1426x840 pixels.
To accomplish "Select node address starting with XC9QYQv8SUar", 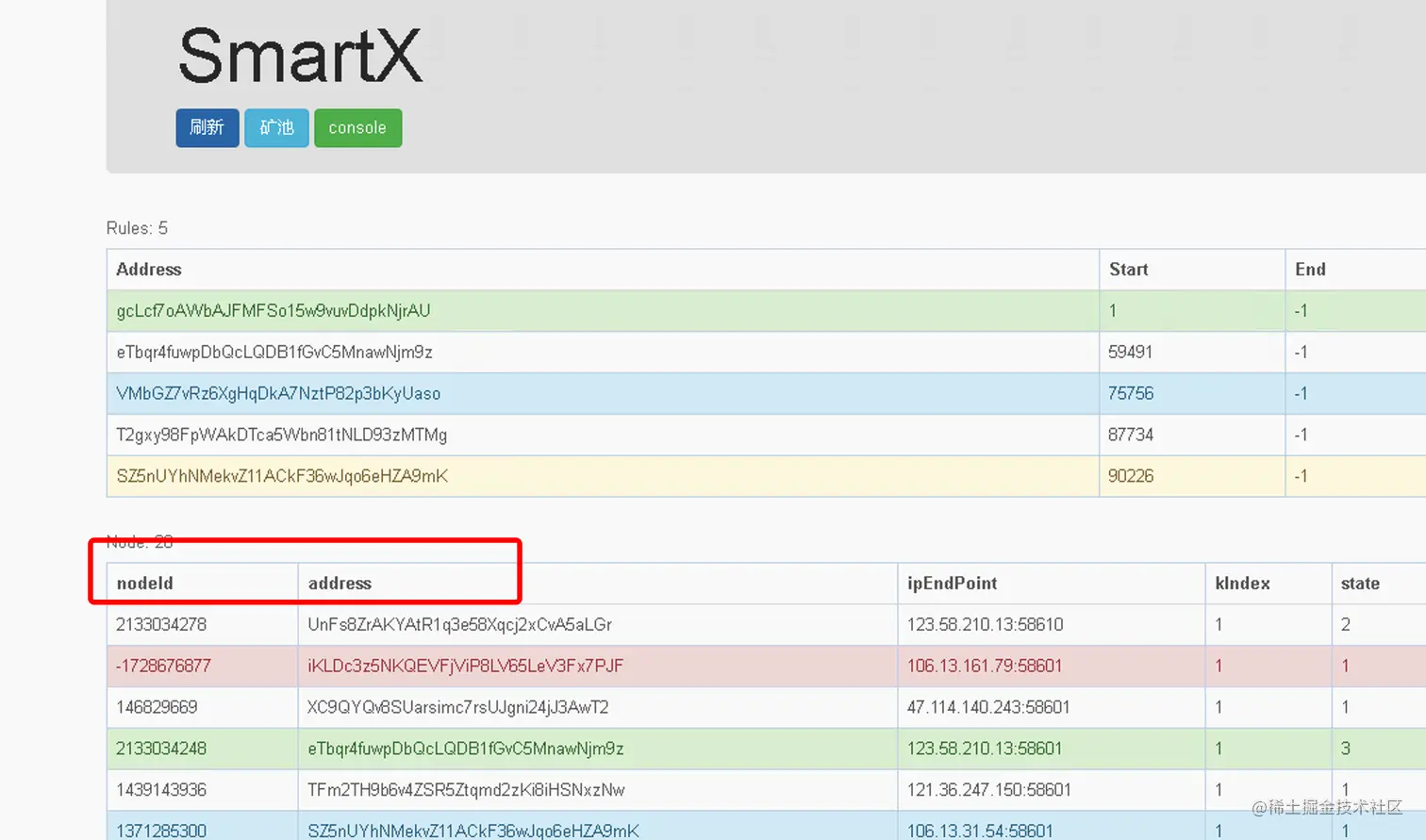I will tap(458, 708).
